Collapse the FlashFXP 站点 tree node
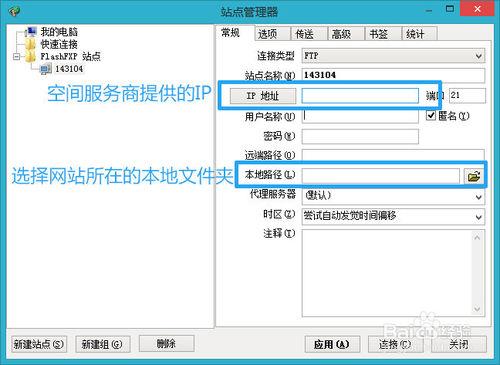The height and width of the screenshot is (365, 500). 16,57
